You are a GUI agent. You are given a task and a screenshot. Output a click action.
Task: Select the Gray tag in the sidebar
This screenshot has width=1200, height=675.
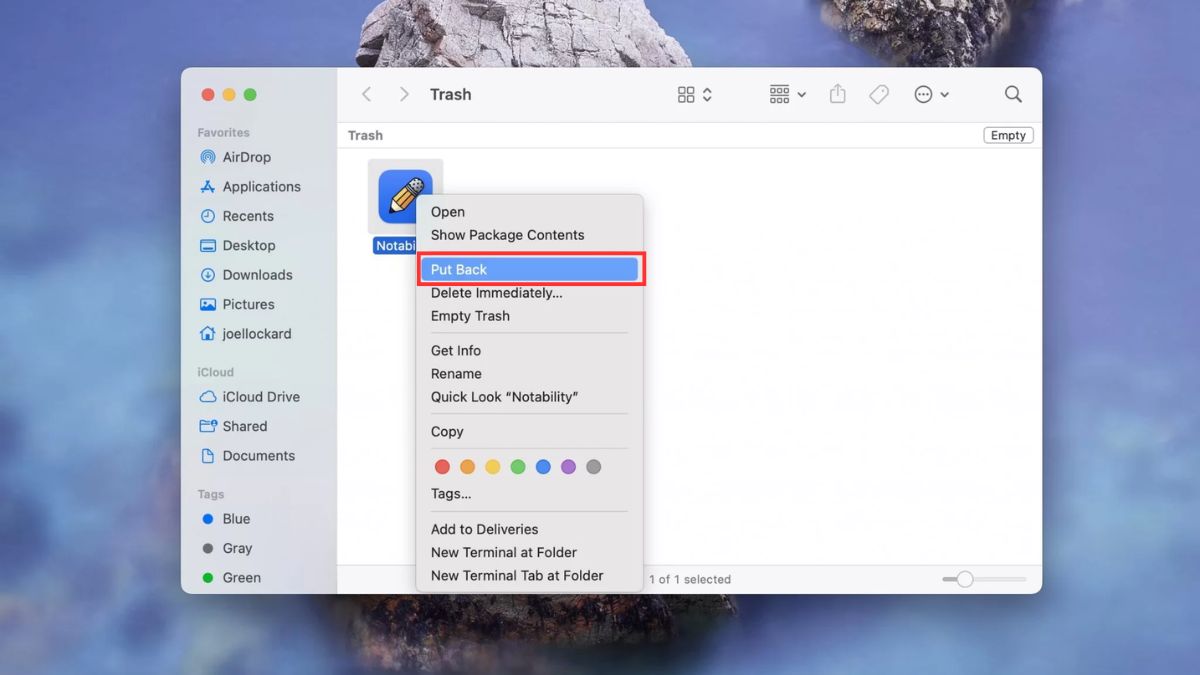(238, 548)
